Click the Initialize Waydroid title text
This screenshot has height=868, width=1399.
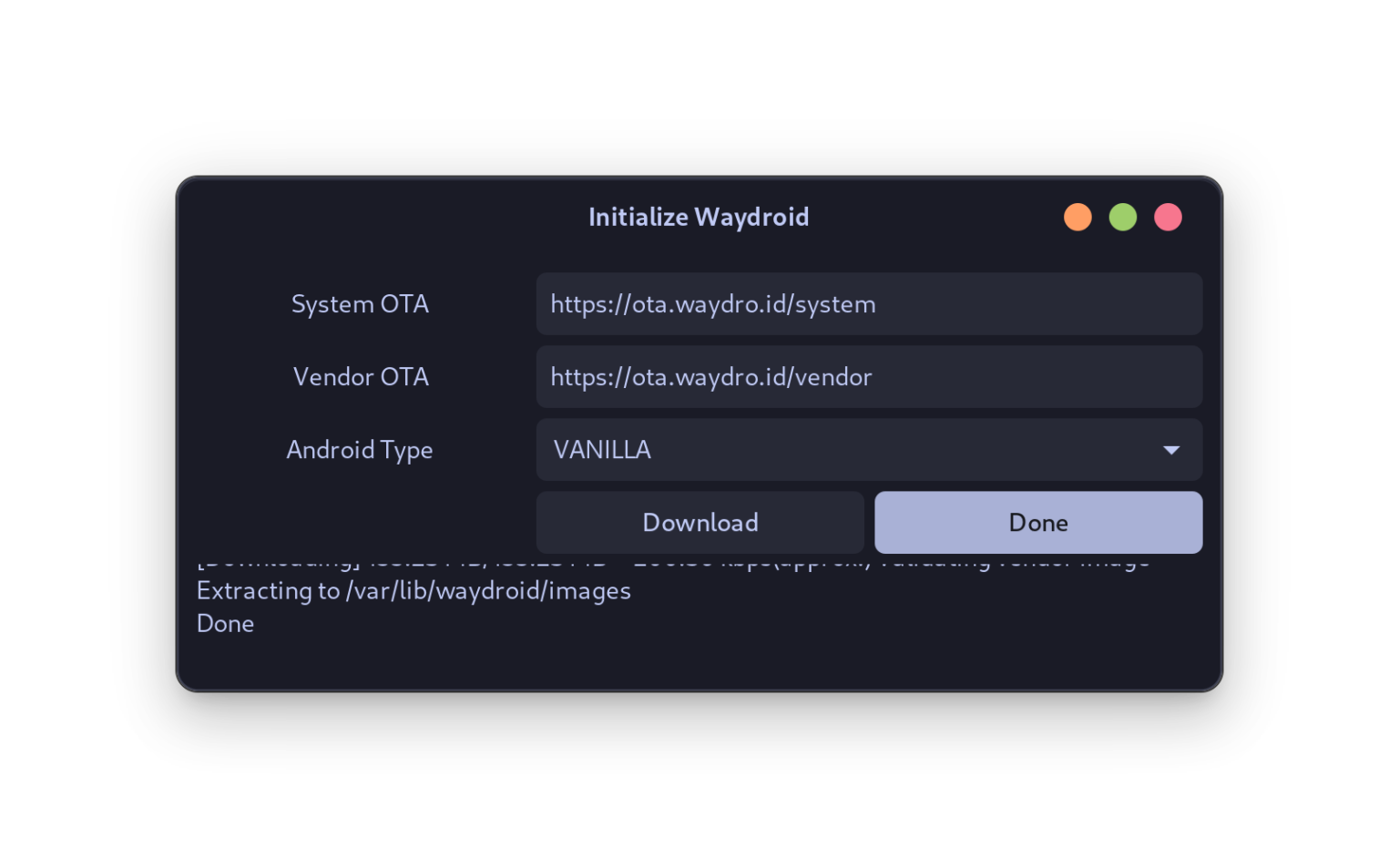(699, 217)
